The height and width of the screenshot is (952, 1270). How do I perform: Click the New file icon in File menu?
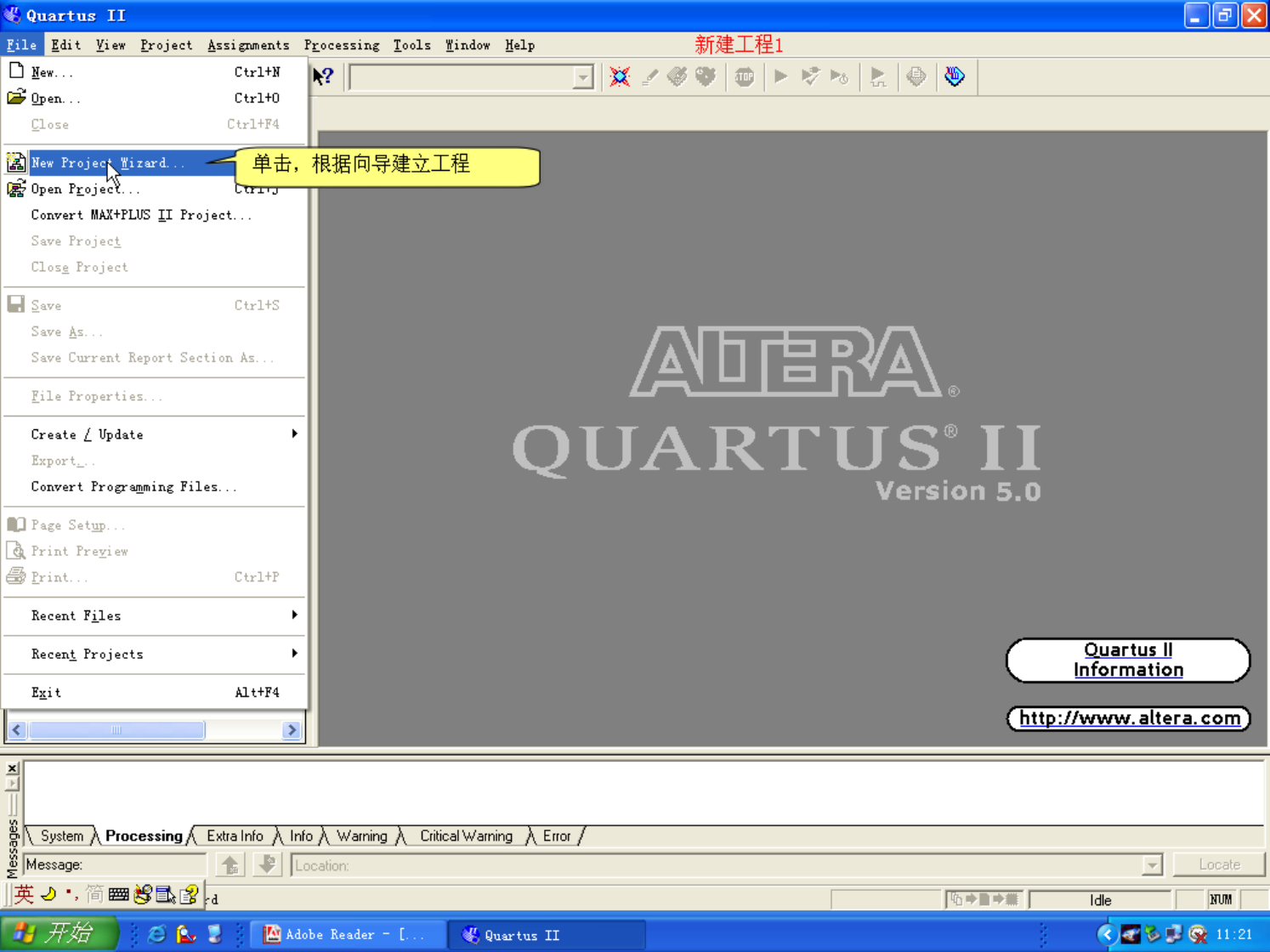click(16, 71)
